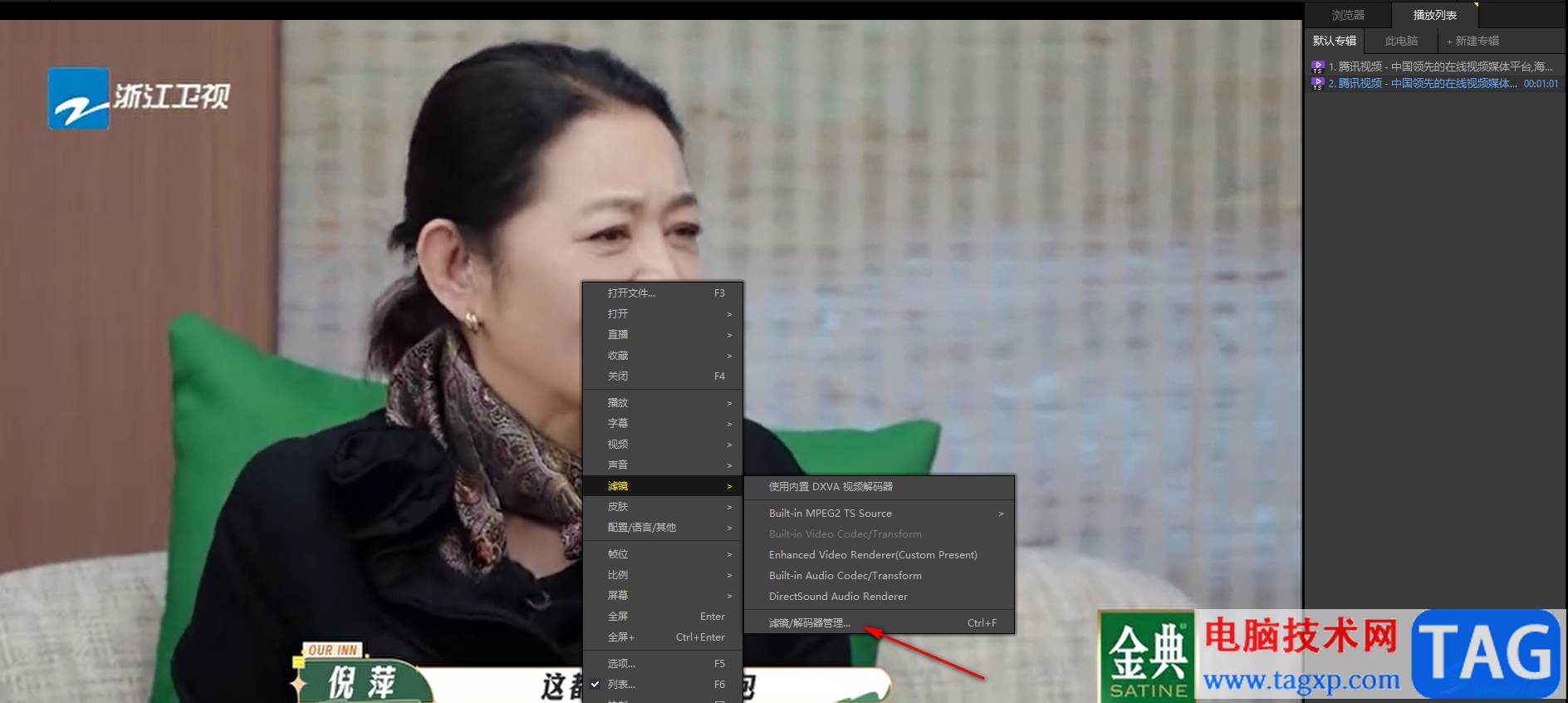The image size is (1568, 703).
Task: Open 选项... from context menu
Action: click(662, 664)
